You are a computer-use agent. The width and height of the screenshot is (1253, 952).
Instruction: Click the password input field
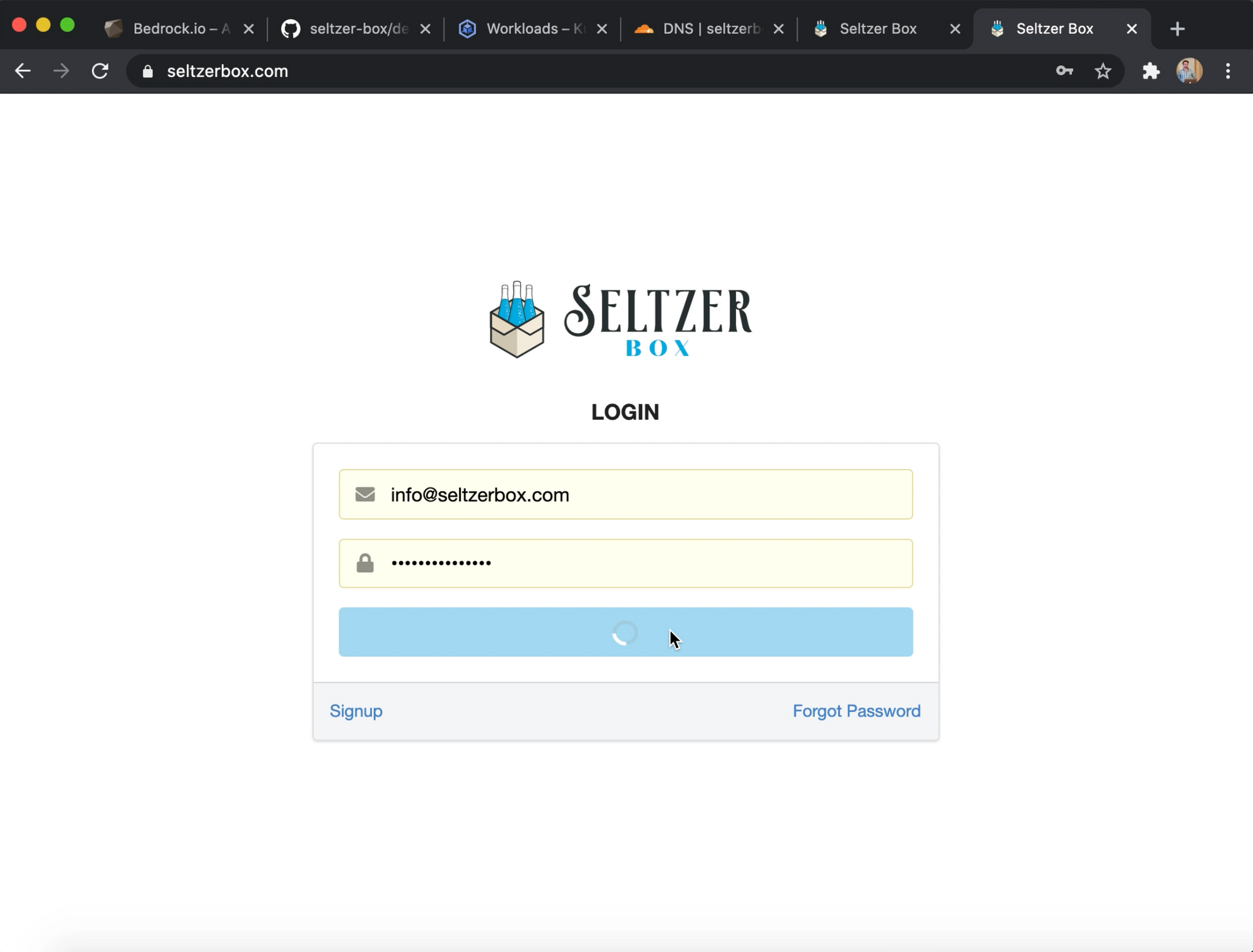[625, 563]
